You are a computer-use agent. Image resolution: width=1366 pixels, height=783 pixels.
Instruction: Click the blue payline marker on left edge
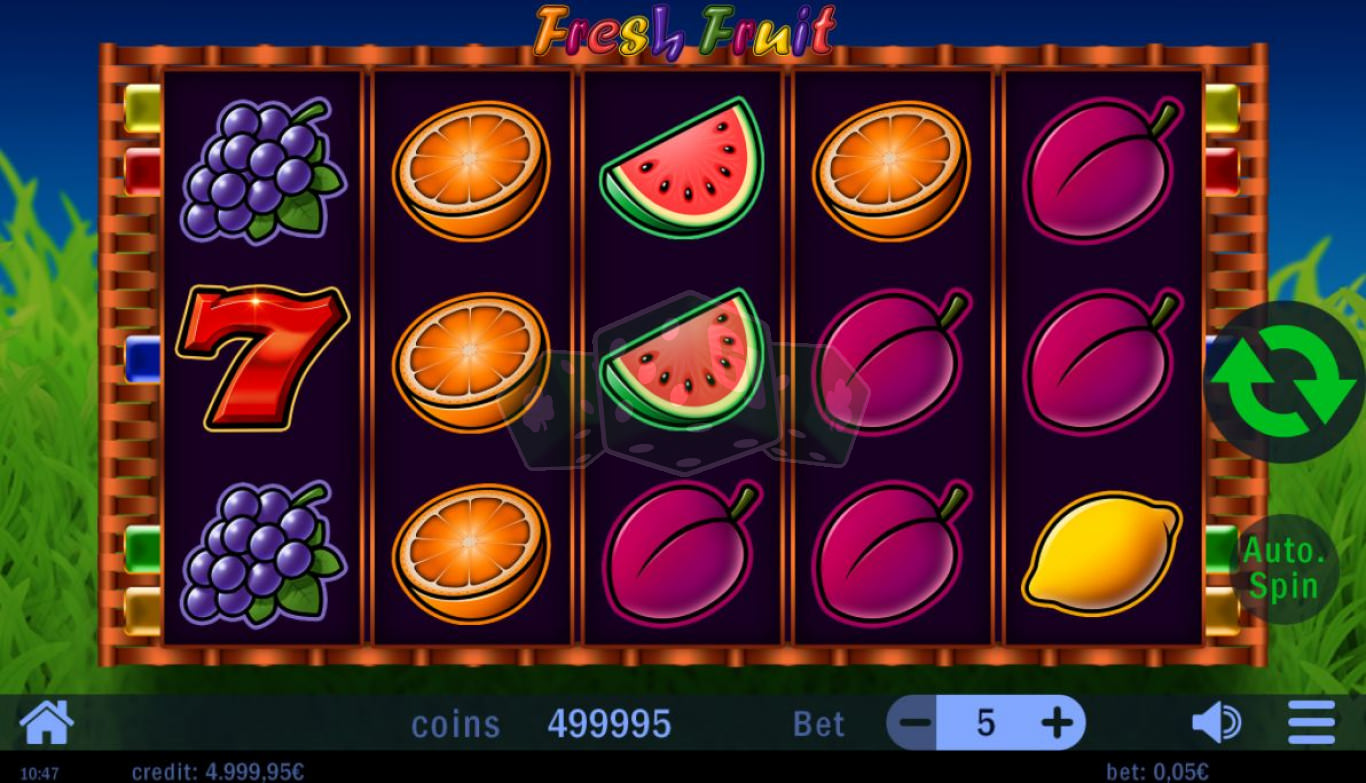pos(142,358)
